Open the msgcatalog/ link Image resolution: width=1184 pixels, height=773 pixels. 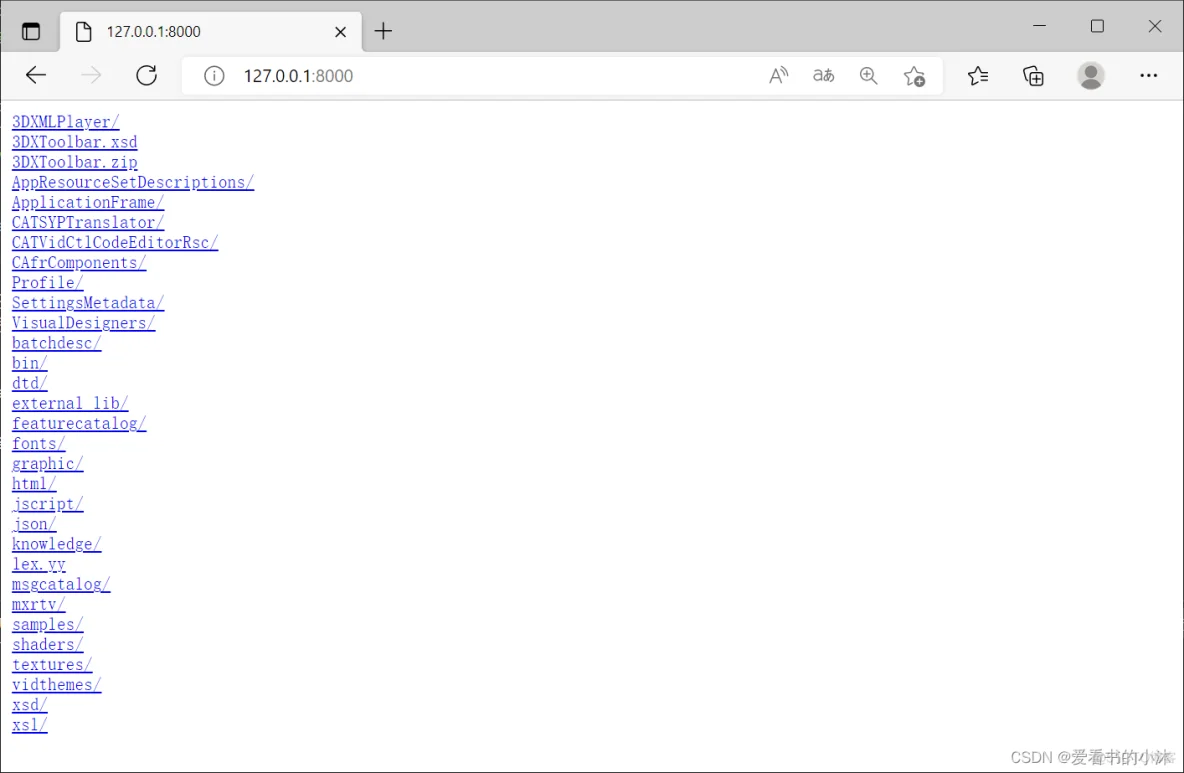pos(61,585)
